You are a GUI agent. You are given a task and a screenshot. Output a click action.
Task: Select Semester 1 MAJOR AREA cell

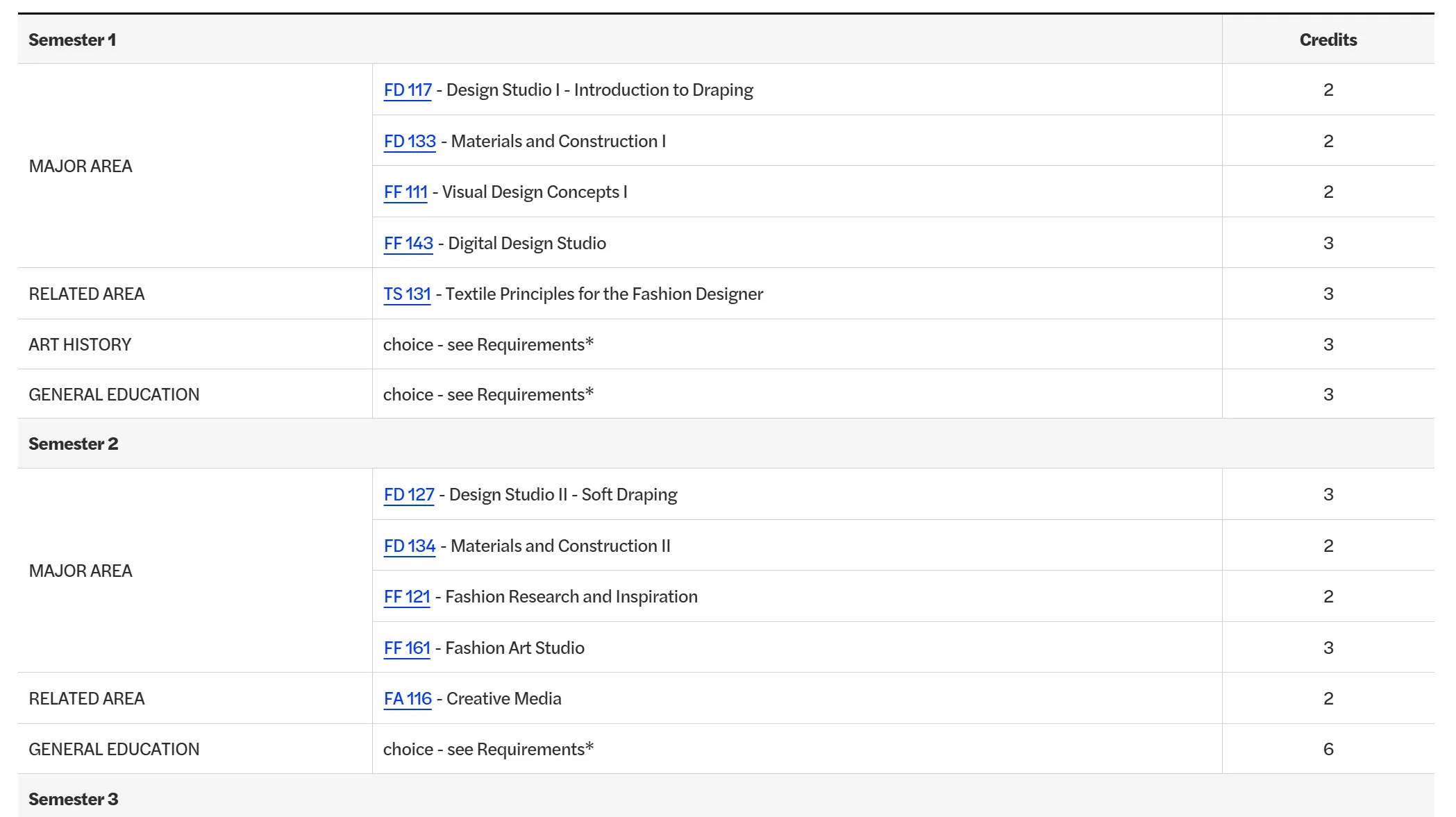pos(195,166)
